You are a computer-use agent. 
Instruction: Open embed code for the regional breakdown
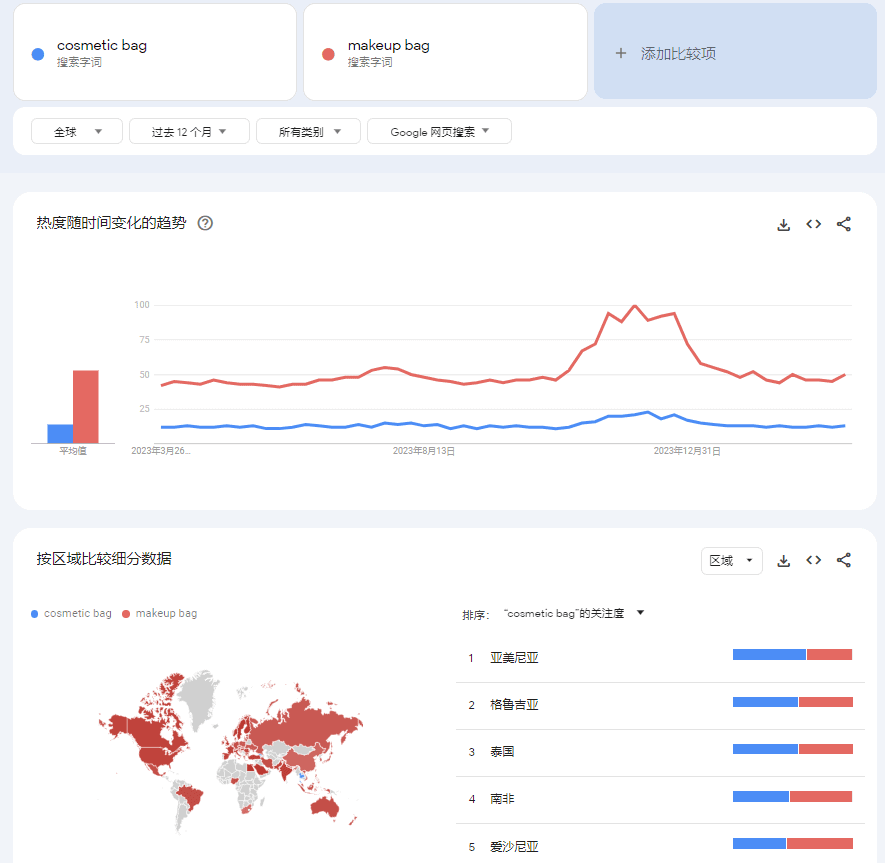point(814,560)
